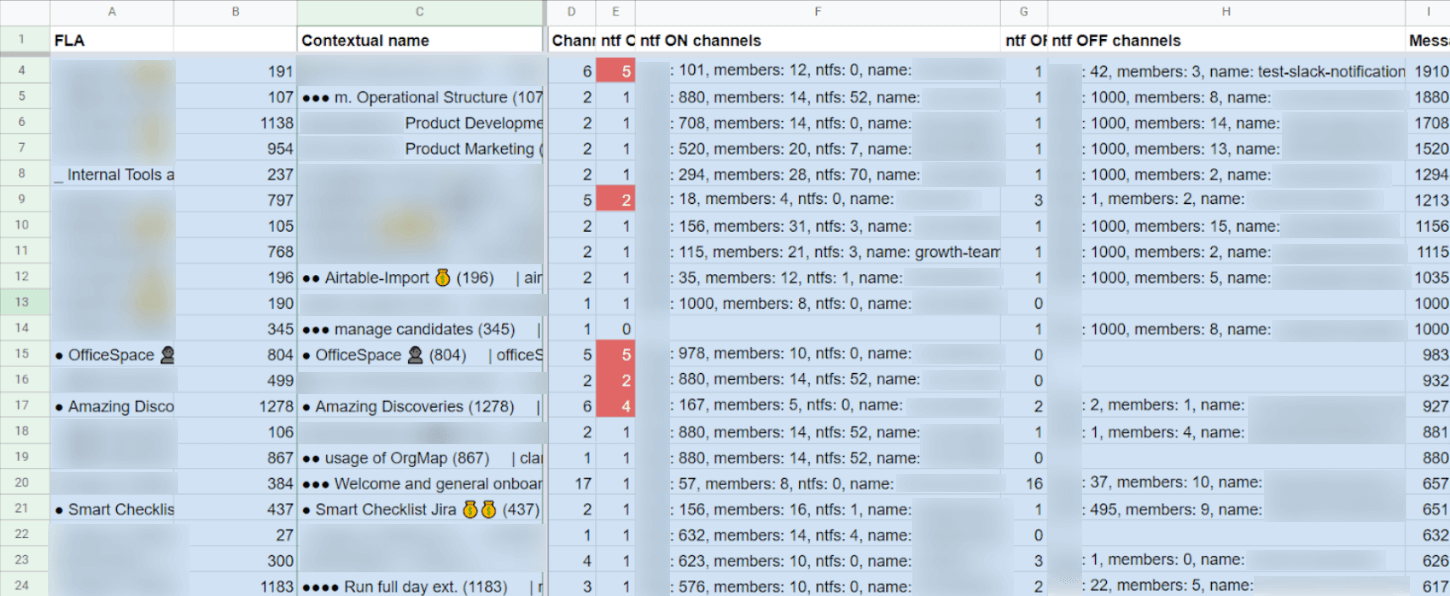
Task: Click 'Amazing Discoveries (1278)' cell
Action: [420, 407]
